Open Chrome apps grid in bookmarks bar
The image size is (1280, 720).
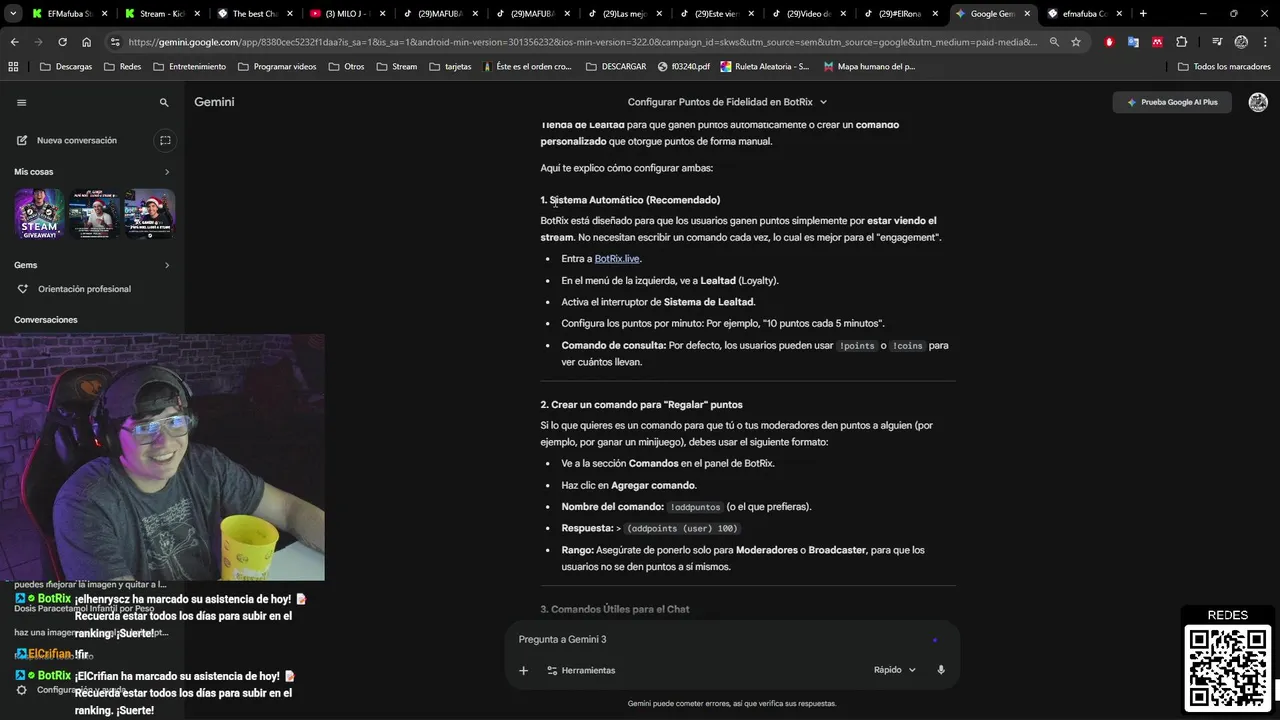[13, 66]
